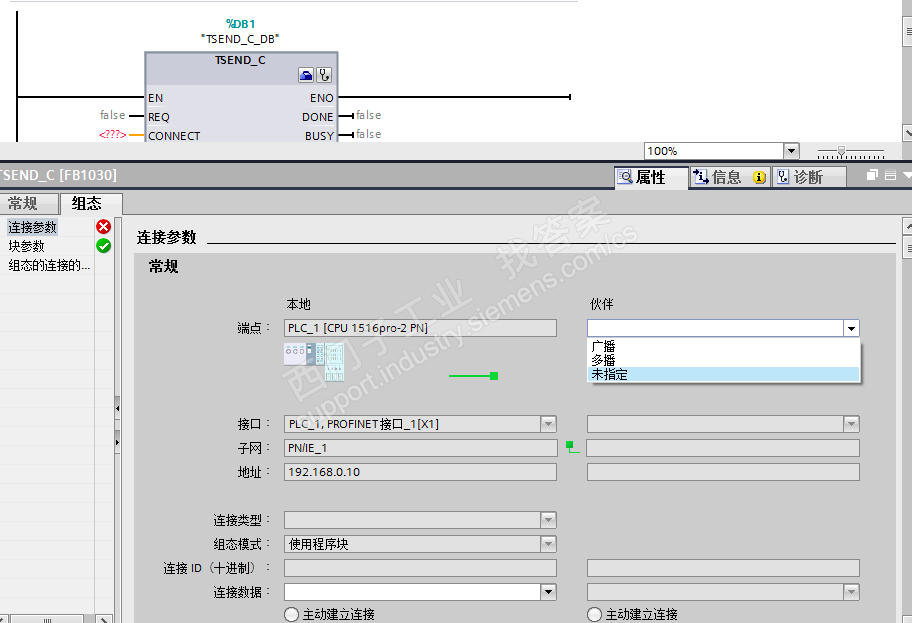Image resolution: width=912 pixels, height=623 pixels.
Task: Switch to the 信息 info tab
Action: 729,177
